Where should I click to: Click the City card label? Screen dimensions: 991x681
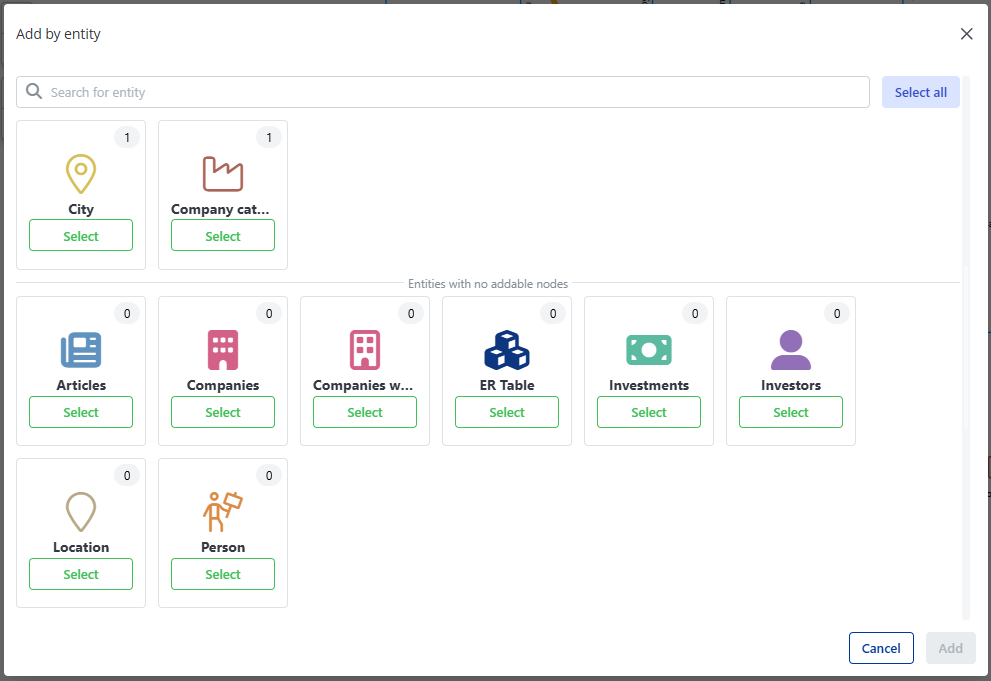point(81,209)
